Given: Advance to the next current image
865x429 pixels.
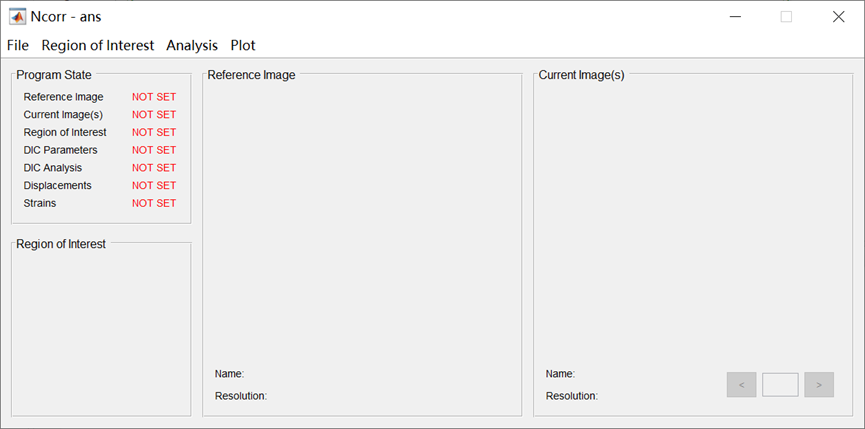Looking at the screenshot, I should (x=819, y=384).
